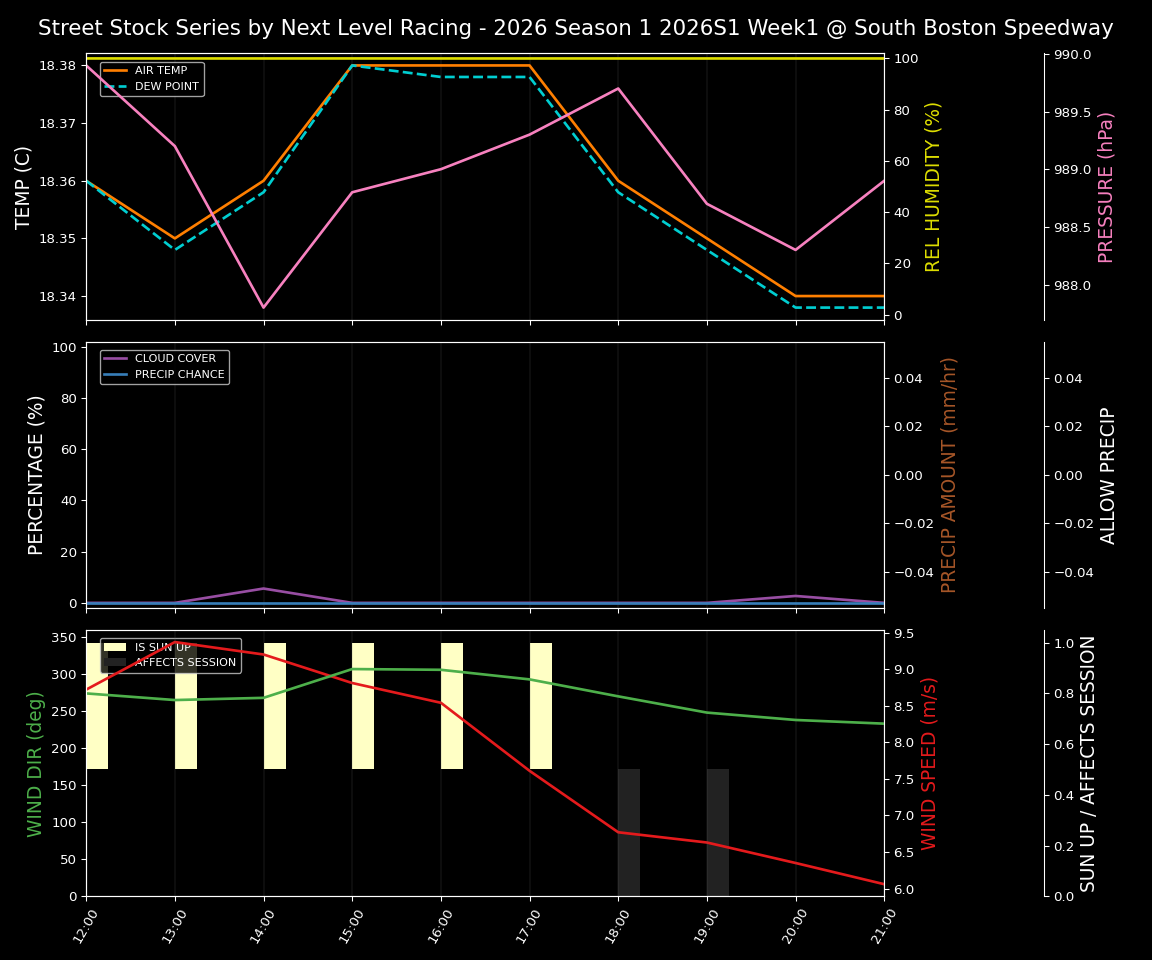This screenshot has height=960, width=1152.
Task: Expand the middle chart legend box
Action: pyautogui.click(x=164, y=366)
